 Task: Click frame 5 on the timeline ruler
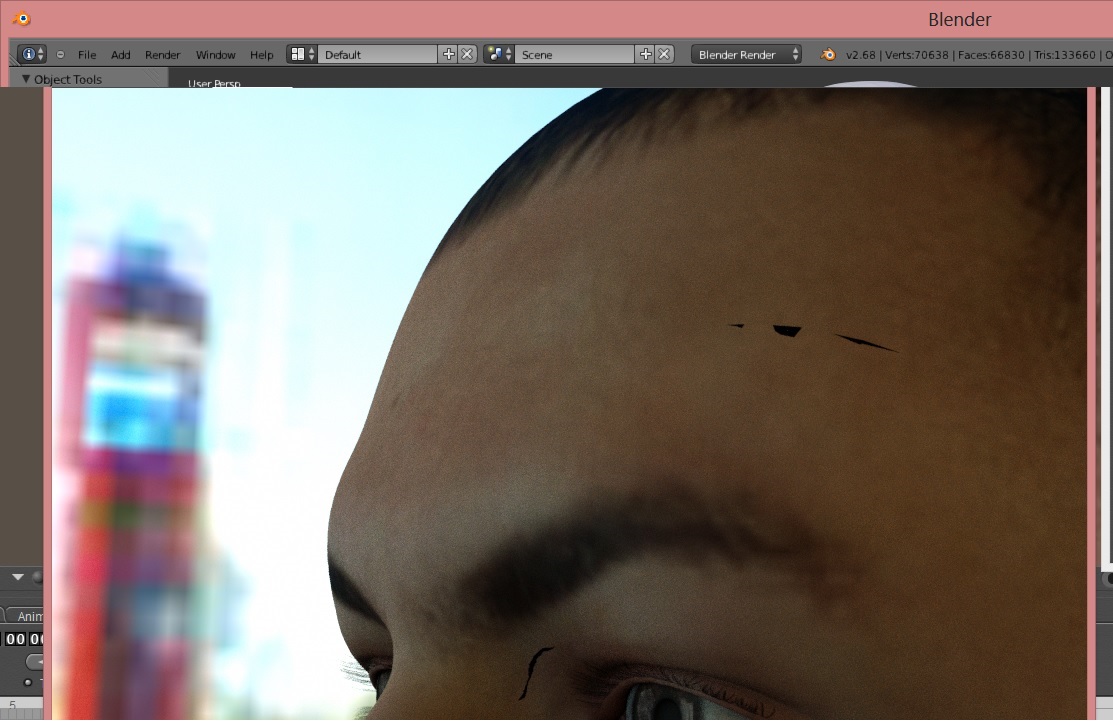pos(12,705)
